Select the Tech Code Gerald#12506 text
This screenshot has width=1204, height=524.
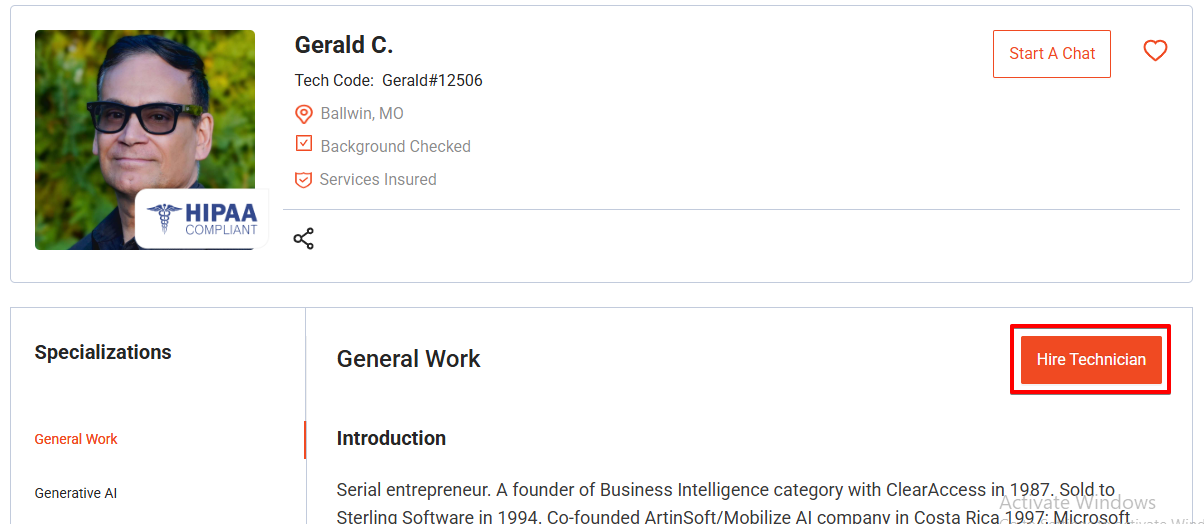tap(389, 80)
